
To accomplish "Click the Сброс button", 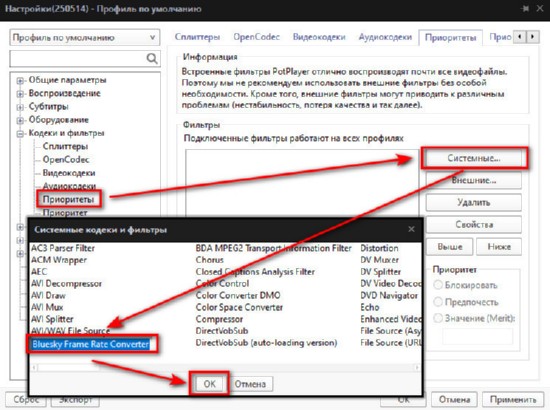I will (x=26, y=399).
